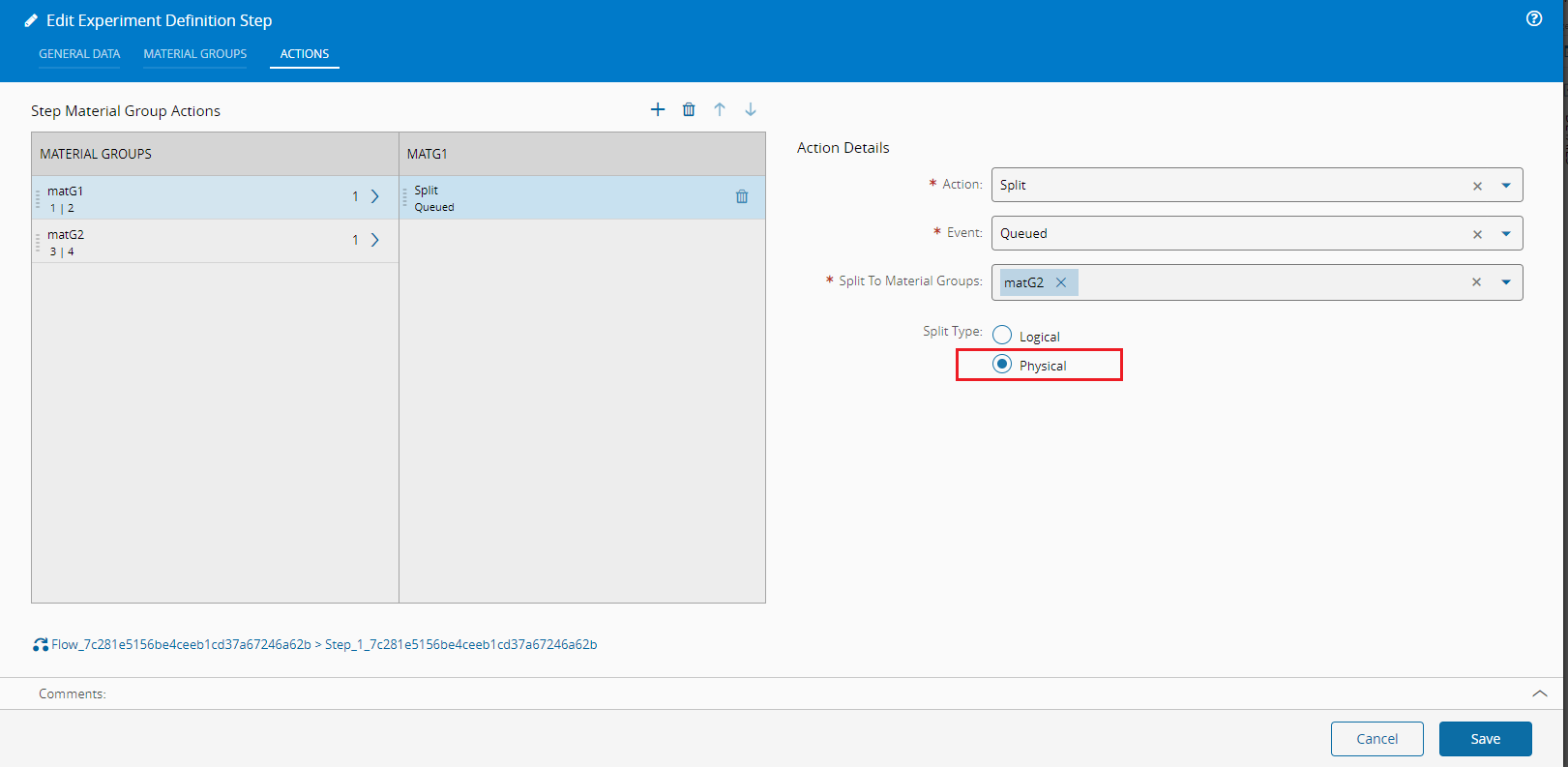The width and height of the screenshot is (1568, 767).
Task: Open the Flow_7c281e5156be4ceeb1cd37a67246a62b breadcrumb link
Action: click(182, 645)
